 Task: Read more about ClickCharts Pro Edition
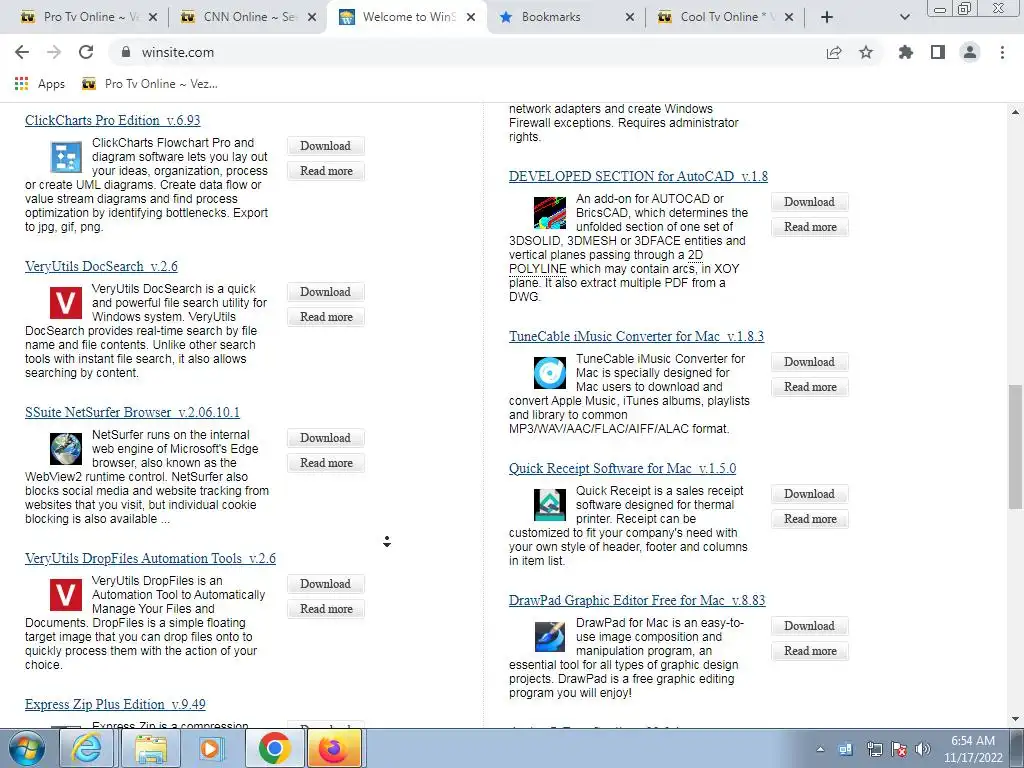pyautogui.click(x=326, y=170)
